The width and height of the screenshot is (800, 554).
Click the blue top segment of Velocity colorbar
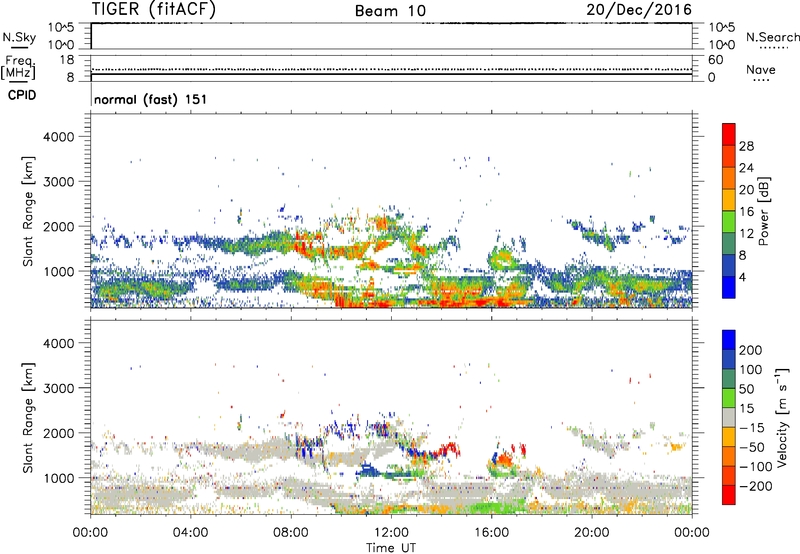pyautogui.click(x=729, y=340)
